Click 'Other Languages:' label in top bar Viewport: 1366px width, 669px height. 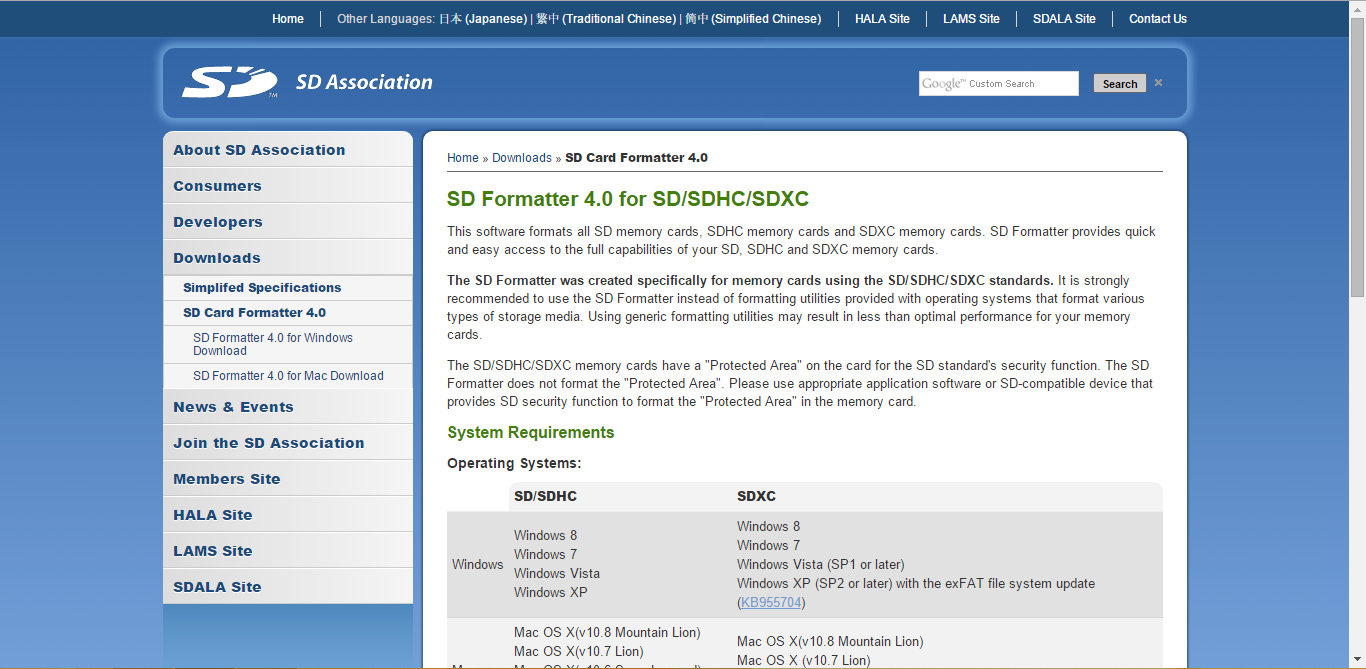[386, 19]
